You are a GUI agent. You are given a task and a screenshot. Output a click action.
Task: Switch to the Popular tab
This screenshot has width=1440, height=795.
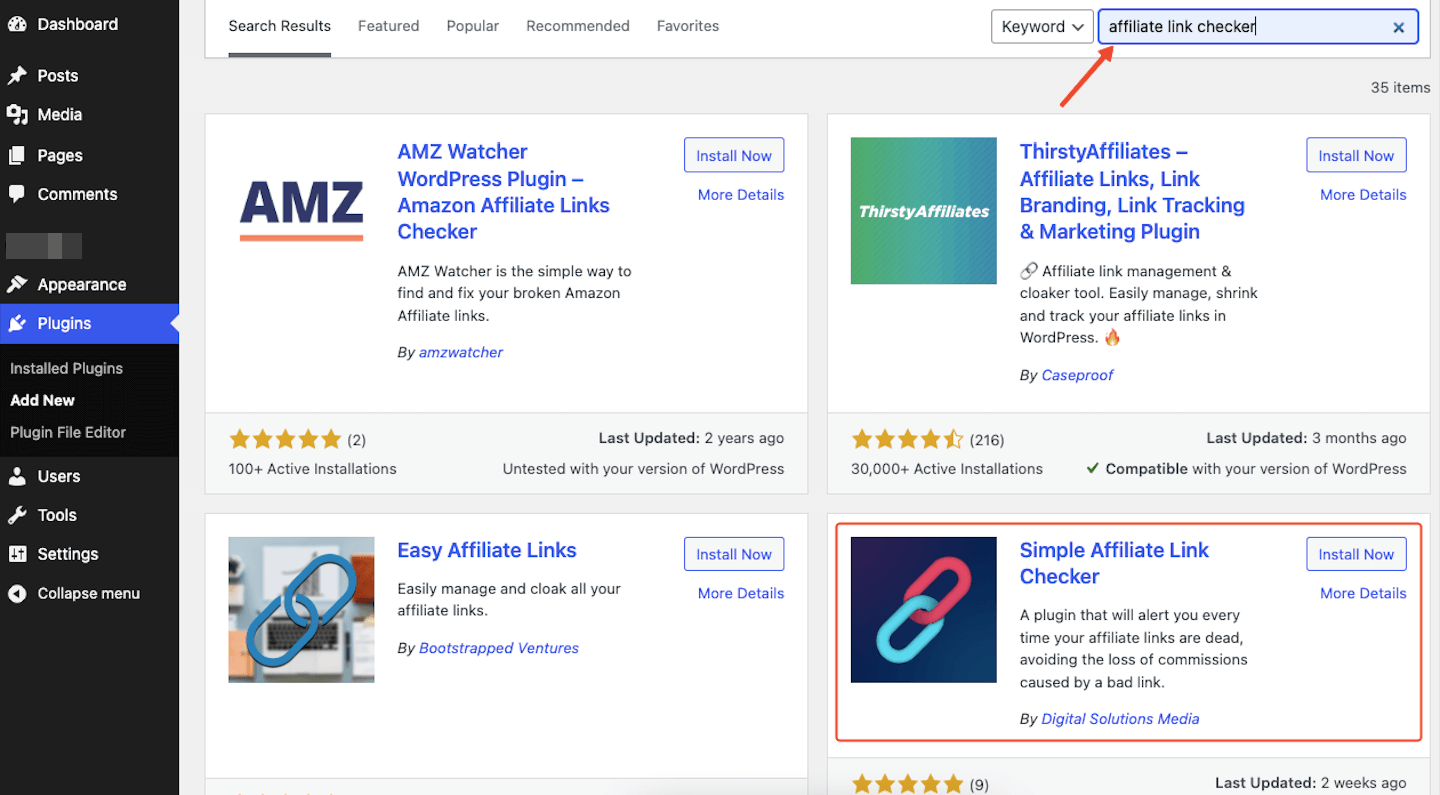pyautogui.click(x=473, y=26)
